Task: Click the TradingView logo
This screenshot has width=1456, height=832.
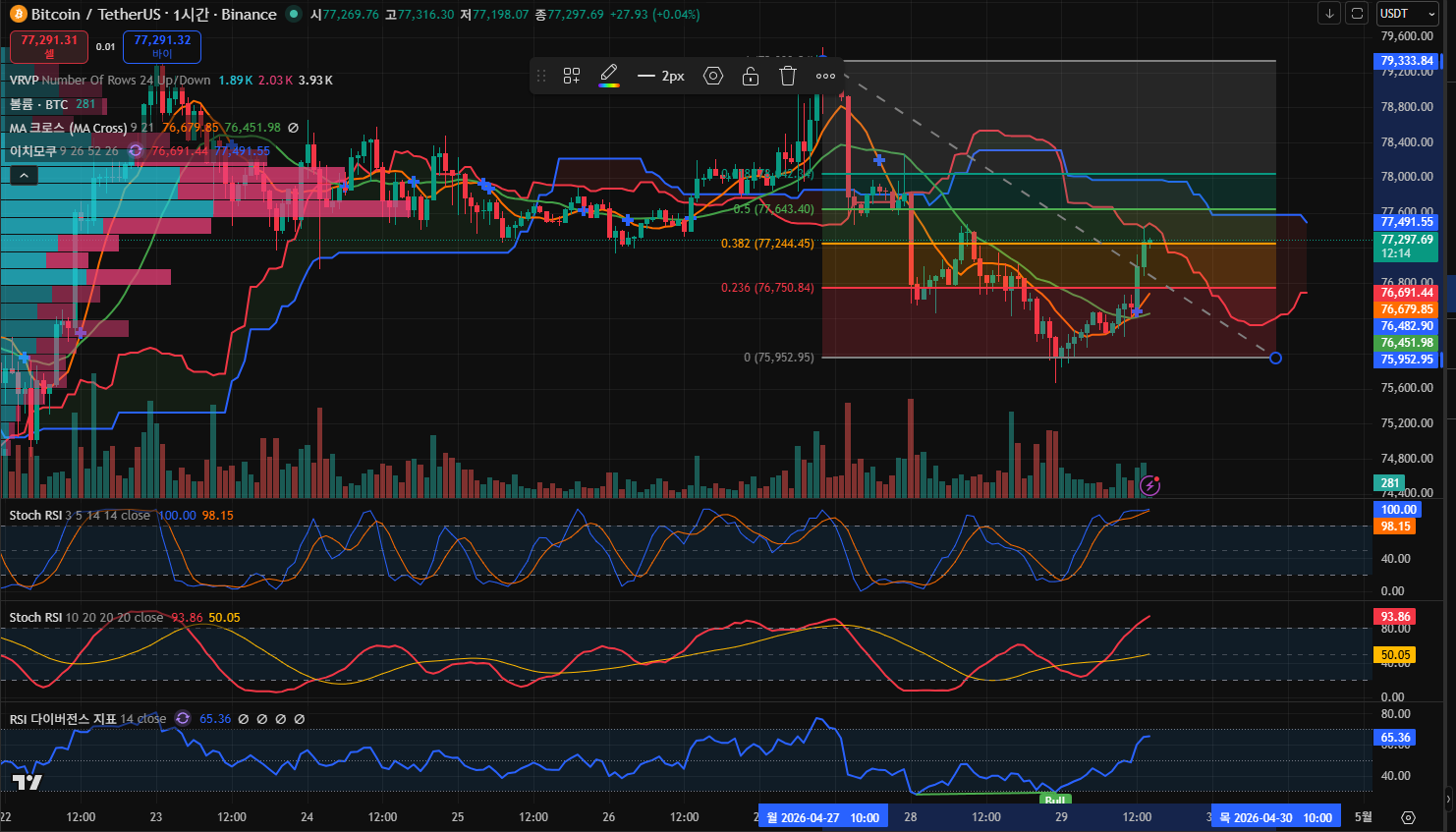Action: click(x=27, y=782)
